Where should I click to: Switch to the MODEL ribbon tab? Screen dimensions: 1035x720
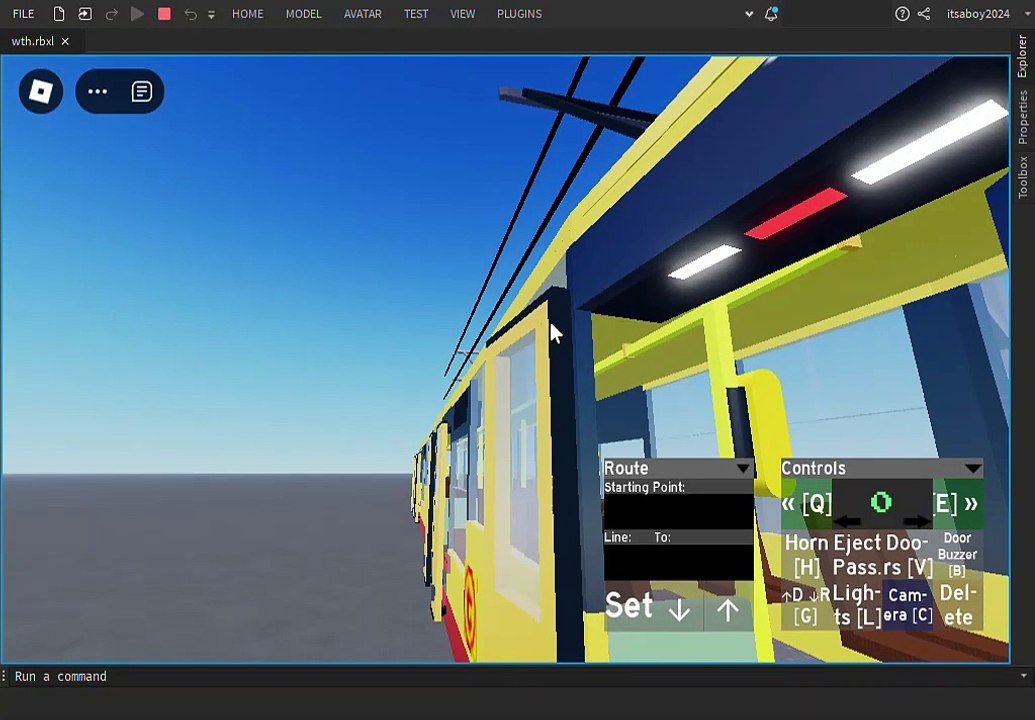tap(304, 14)
